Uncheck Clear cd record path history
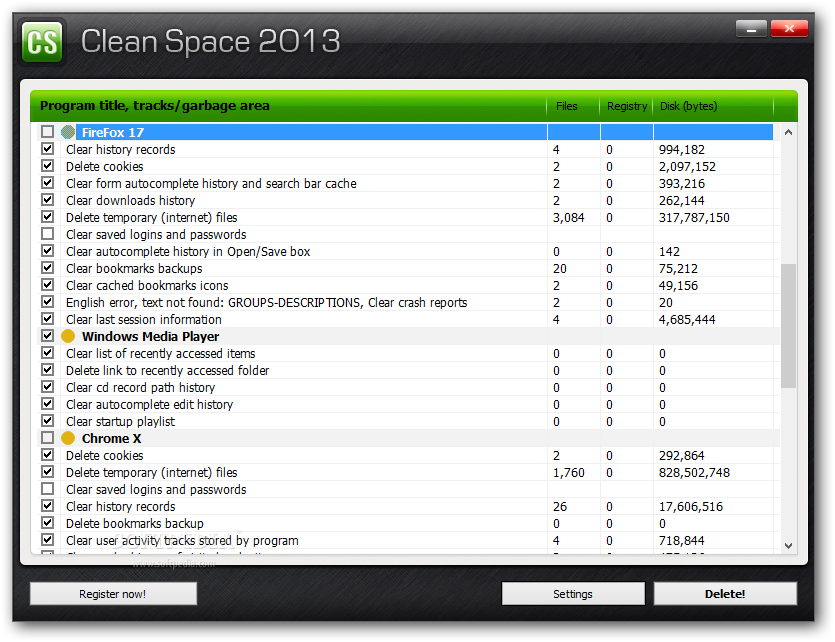This screenshot has width=835, height=642. click(47, 387)
